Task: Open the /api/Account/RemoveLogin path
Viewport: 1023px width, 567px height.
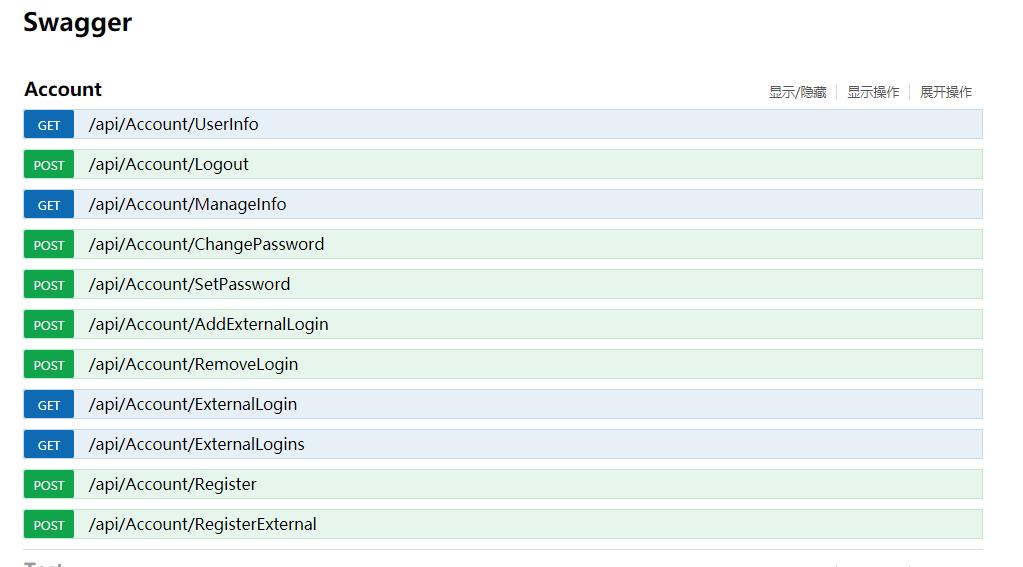Action: [x=193, y=365]
